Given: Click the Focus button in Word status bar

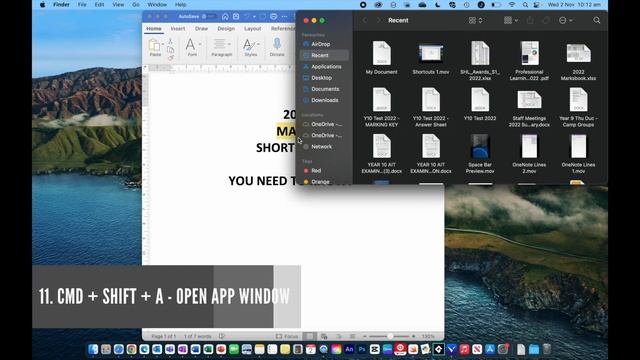Looking at the screenshot, I should (287, 336).
